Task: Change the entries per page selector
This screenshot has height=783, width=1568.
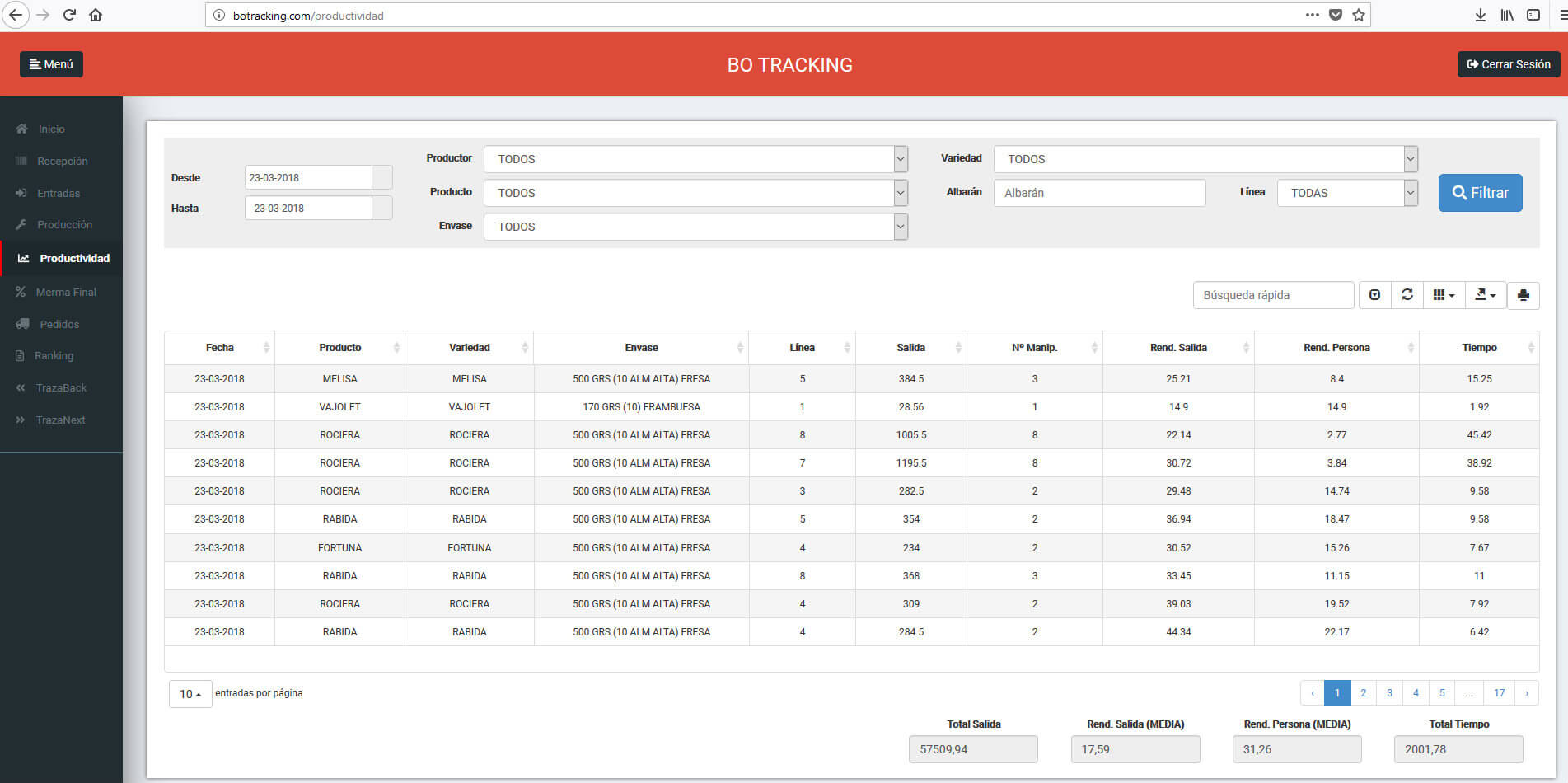Action: click(190, 694)
